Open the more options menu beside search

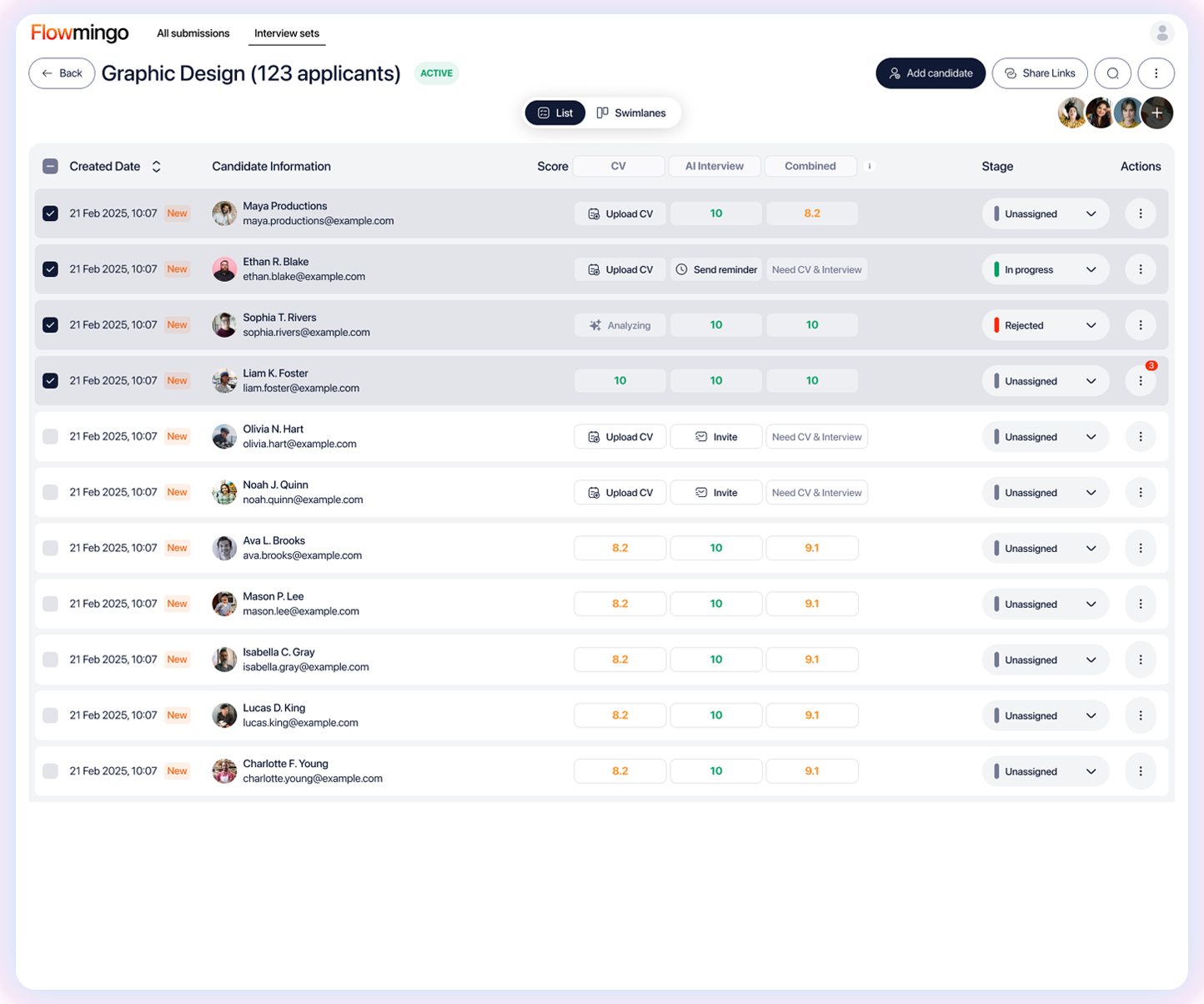[1156, 73]
